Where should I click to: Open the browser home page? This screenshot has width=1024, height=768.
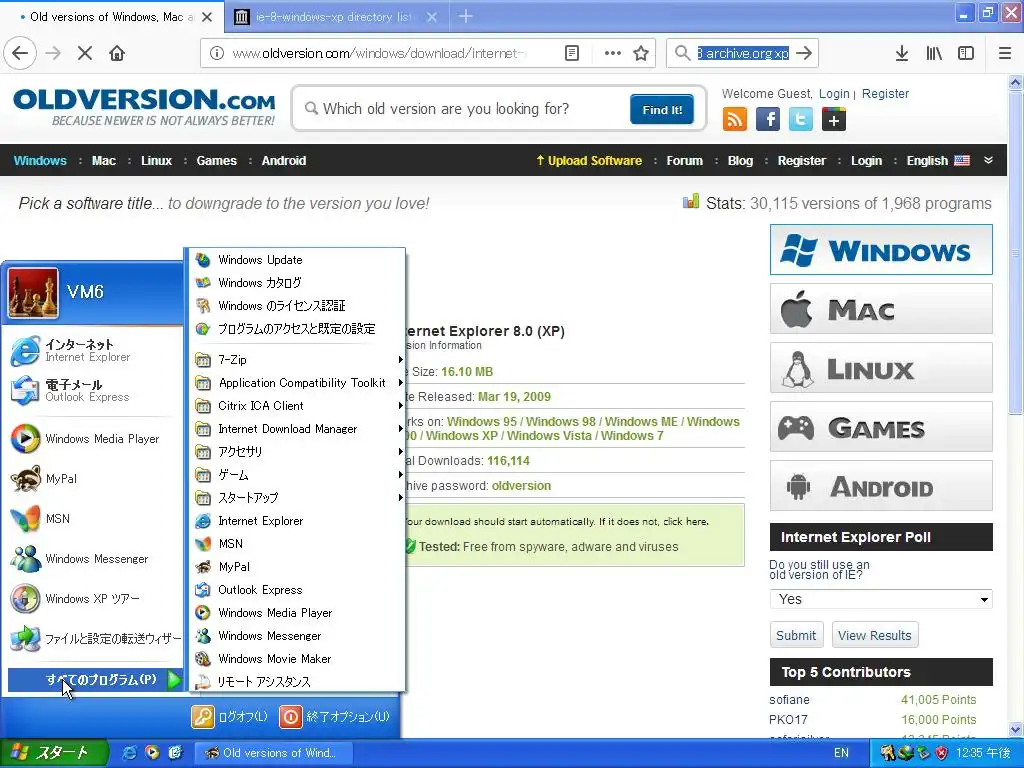pos(117,53)
